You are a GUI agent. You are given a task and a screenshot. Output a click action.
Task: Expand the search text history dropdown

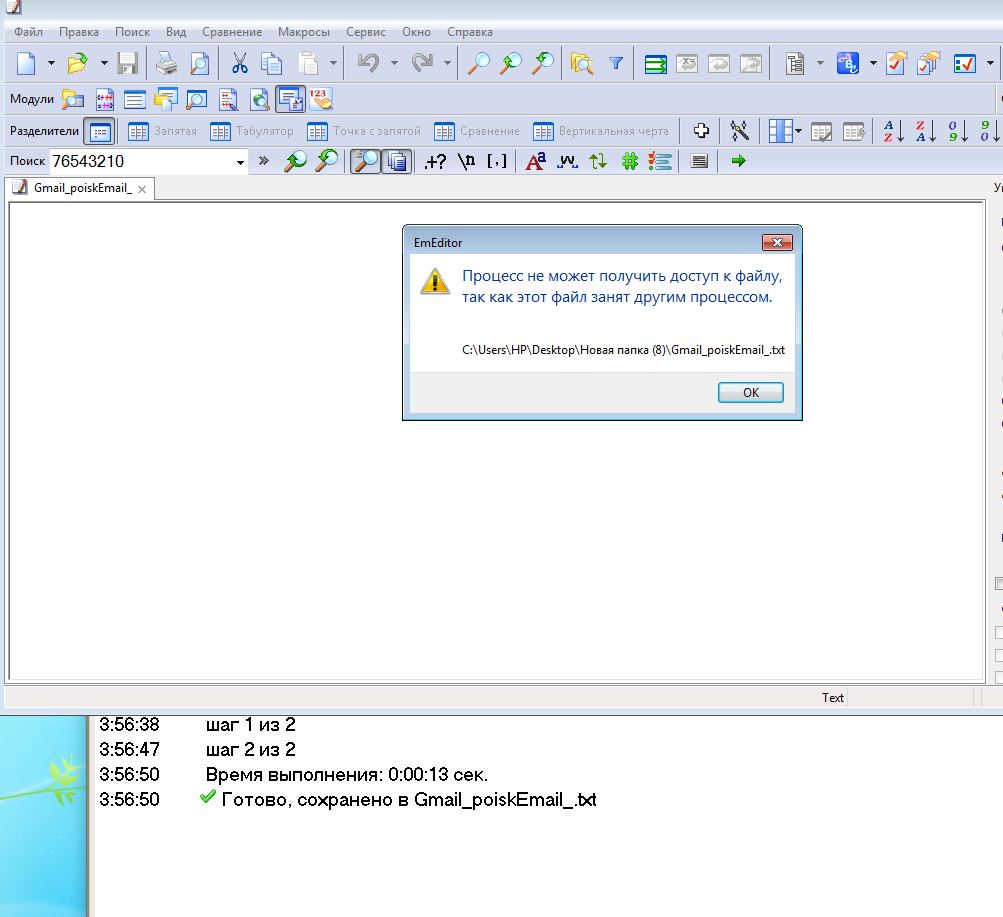click(x=240, y=162)
